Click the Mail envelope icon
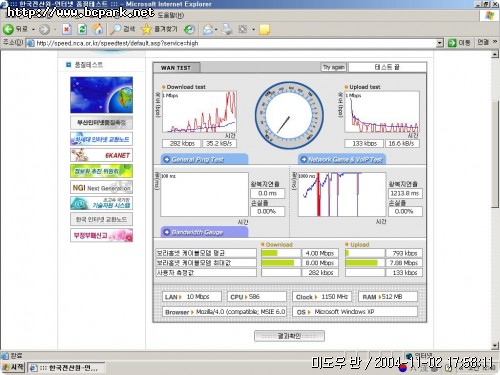The height and width of the screenshot is (375, 500). (208, 30)
